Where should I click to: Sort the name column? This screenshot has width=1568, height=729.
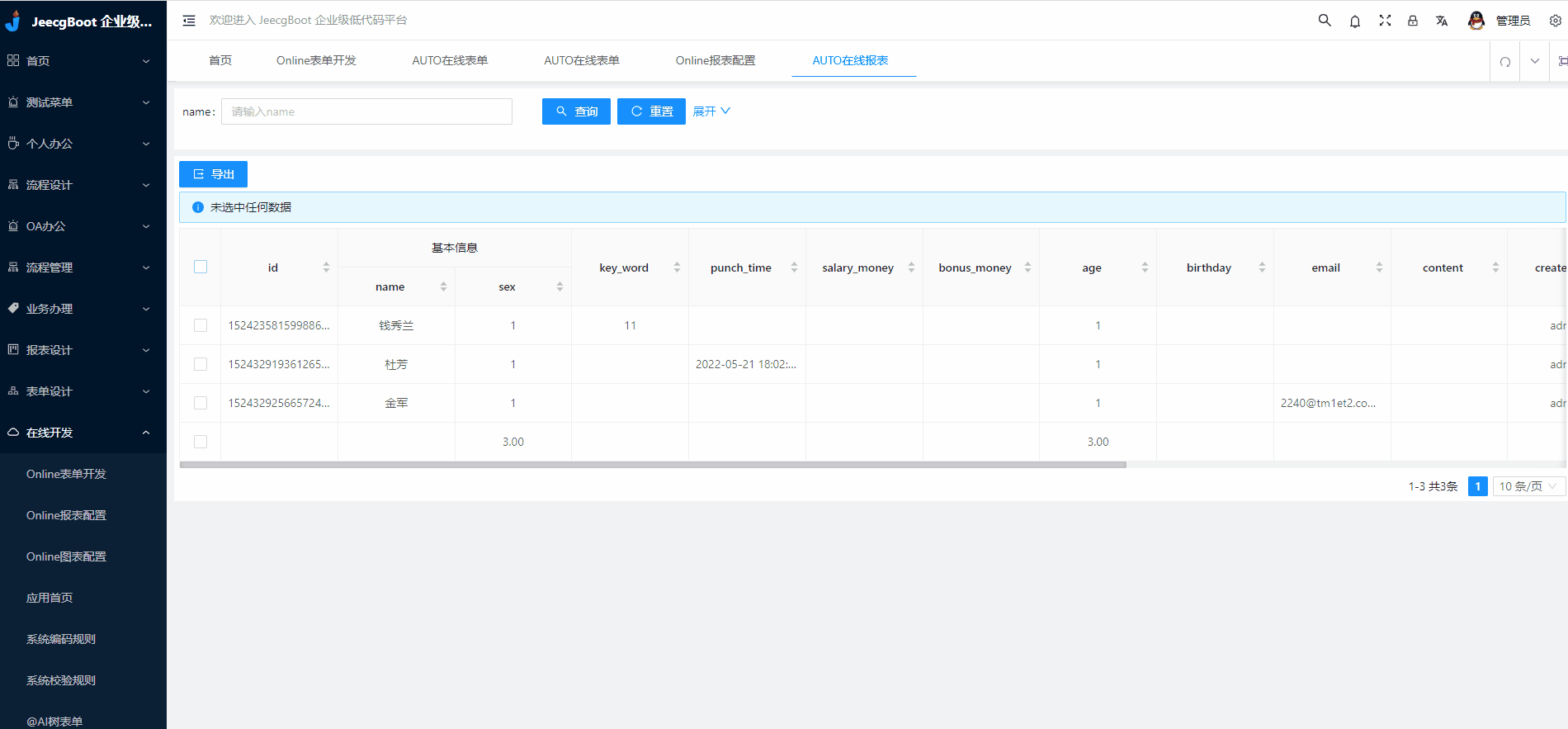tap(443, 286)
